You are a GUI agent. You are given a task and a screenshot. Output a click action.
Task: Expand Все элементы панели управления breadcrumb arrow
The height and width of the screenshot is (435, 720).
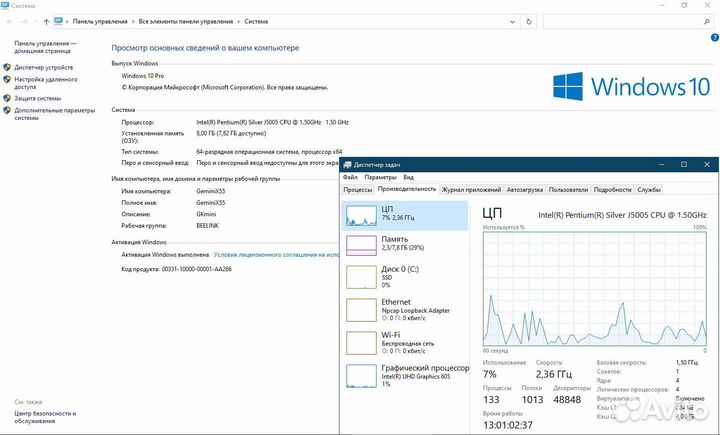point(236,20)
